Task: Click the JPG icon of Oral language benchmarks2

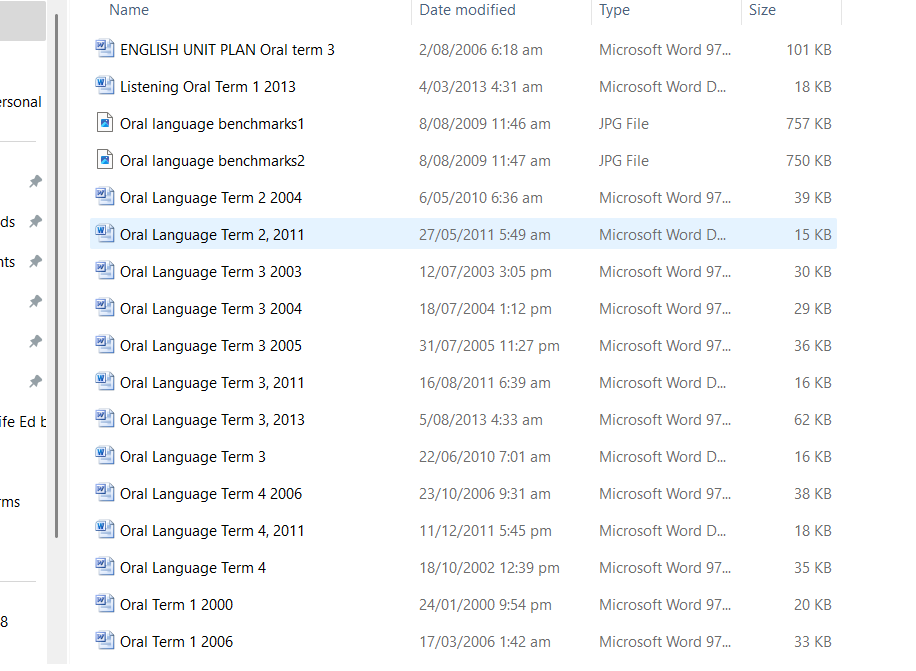Action: click(105, 159)
